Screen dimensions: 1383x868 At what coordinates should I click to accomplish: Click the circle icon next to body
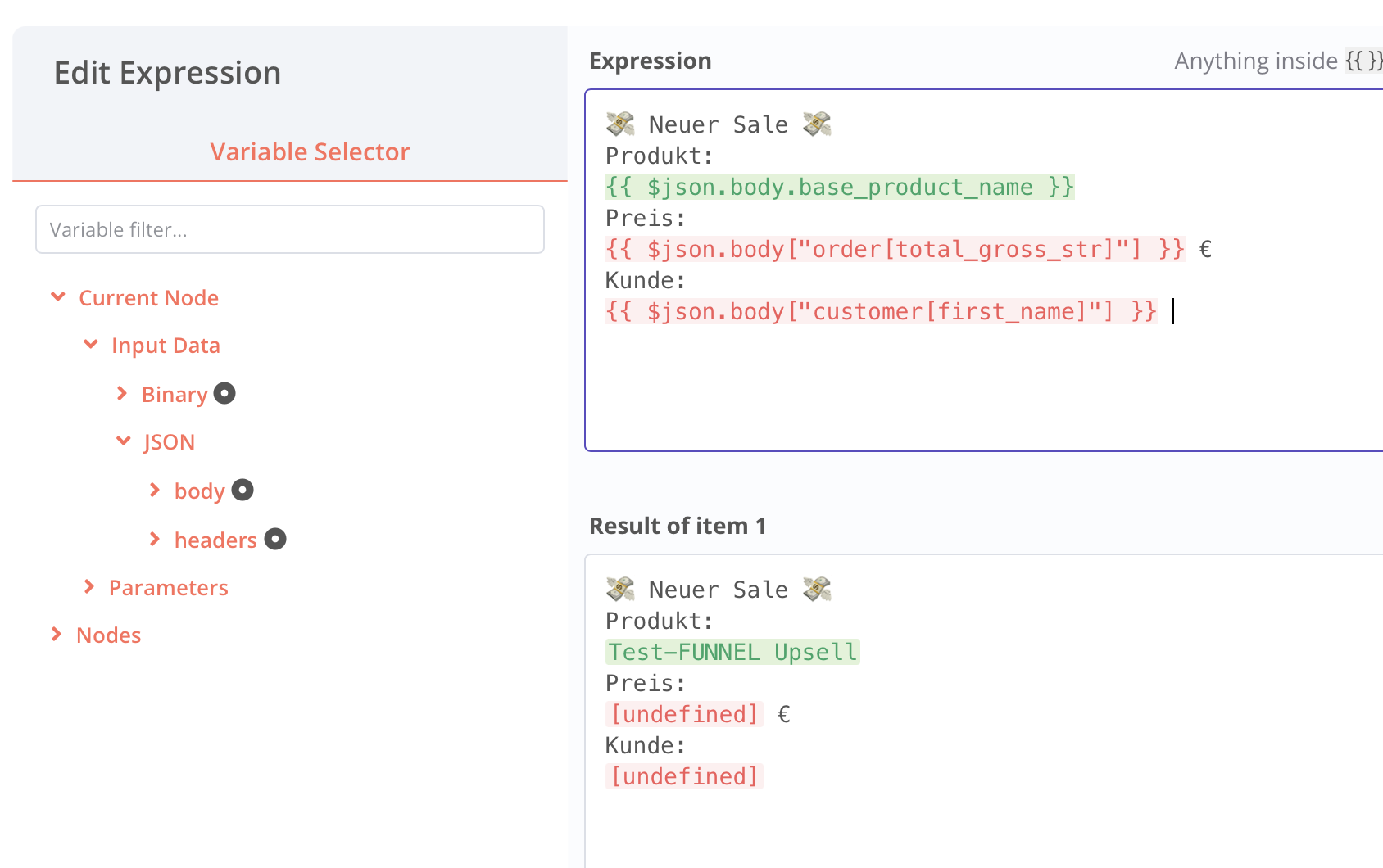(243, 490)
